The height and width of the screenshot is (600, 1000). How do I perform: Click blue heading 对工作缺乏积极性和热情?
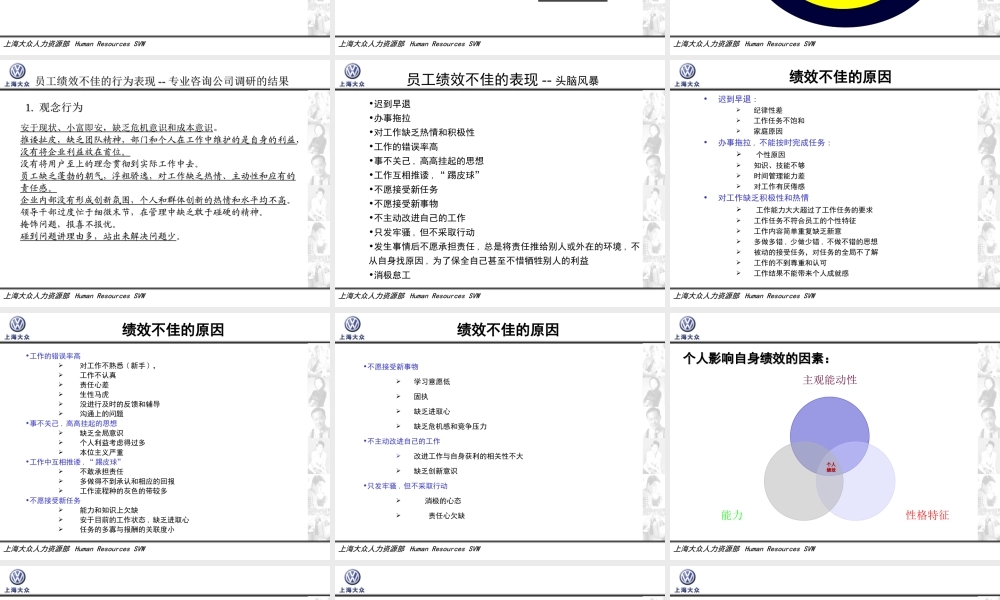tap(763, 198)
